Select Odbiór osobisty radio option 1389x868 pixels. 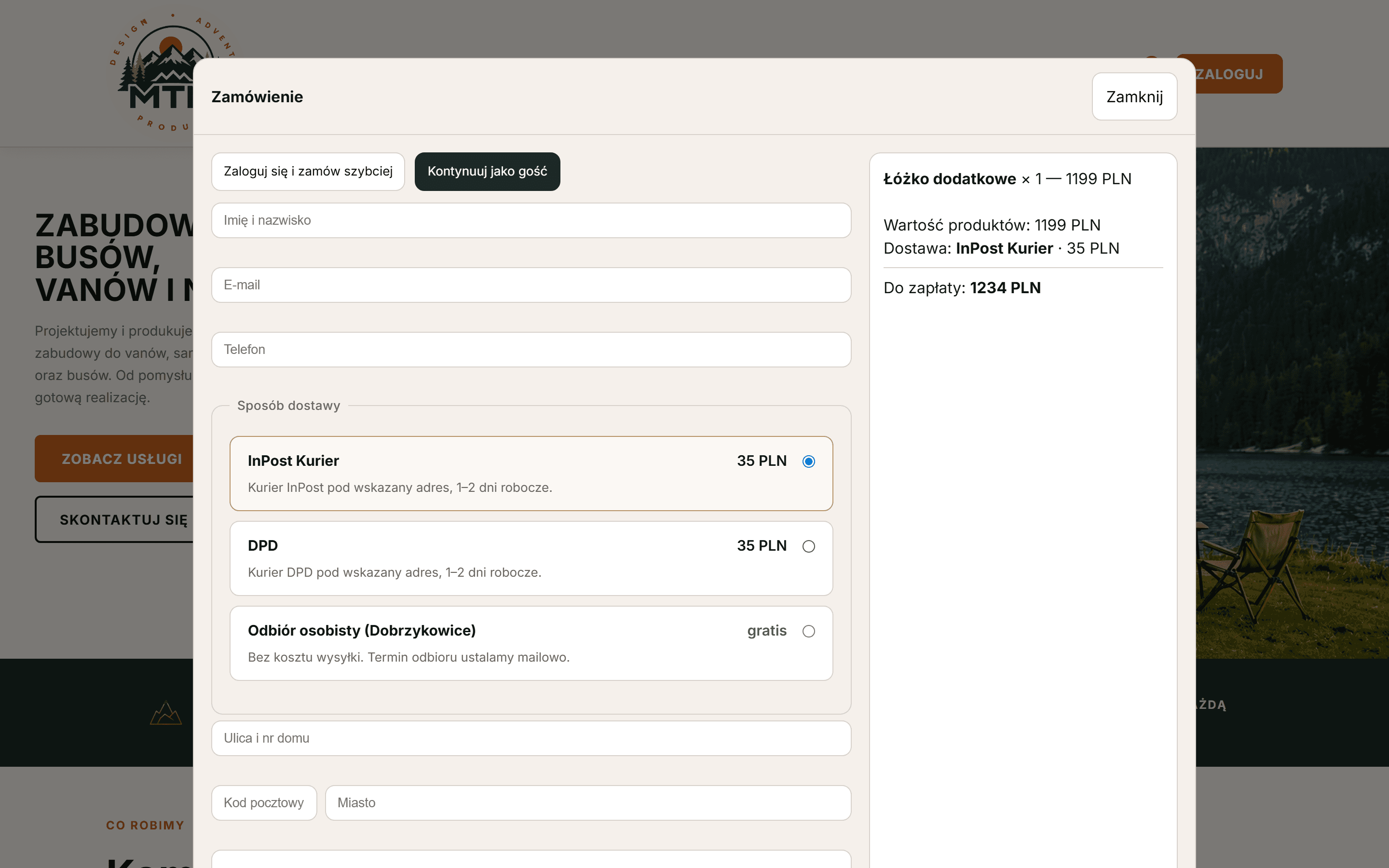808,631
